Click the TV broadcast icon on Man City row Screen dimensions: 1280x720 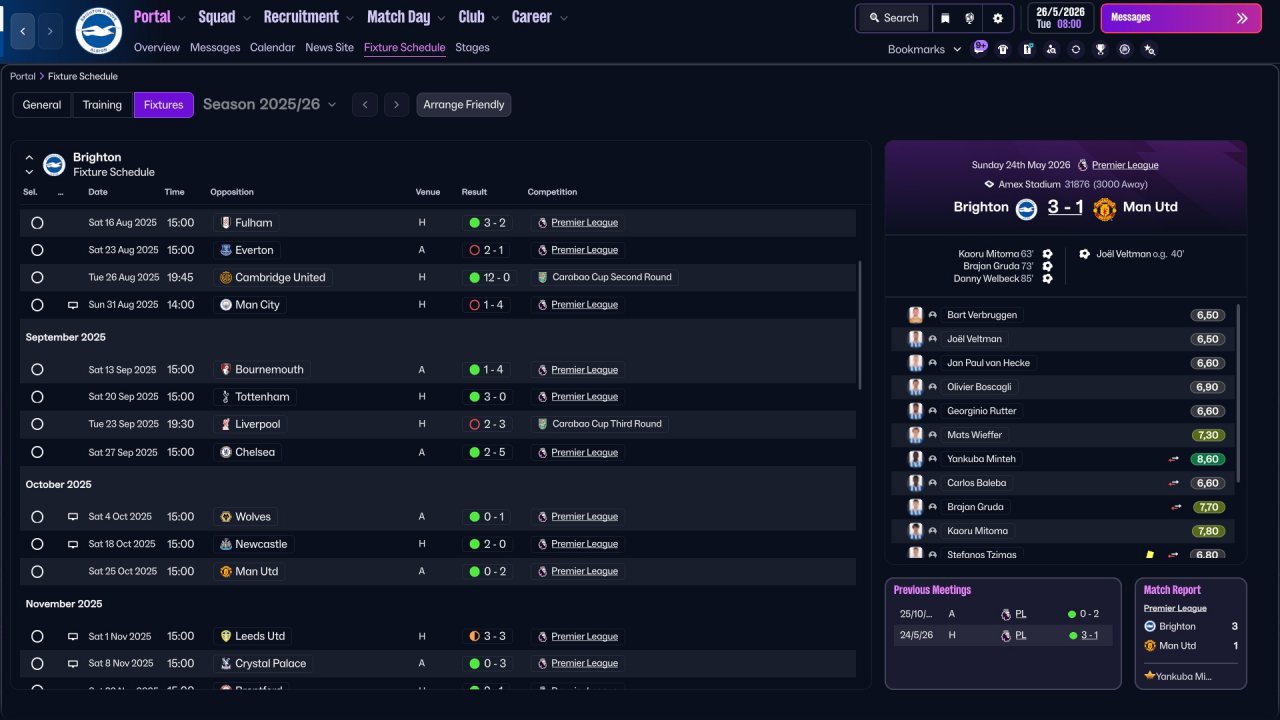[x=73, y=305]
